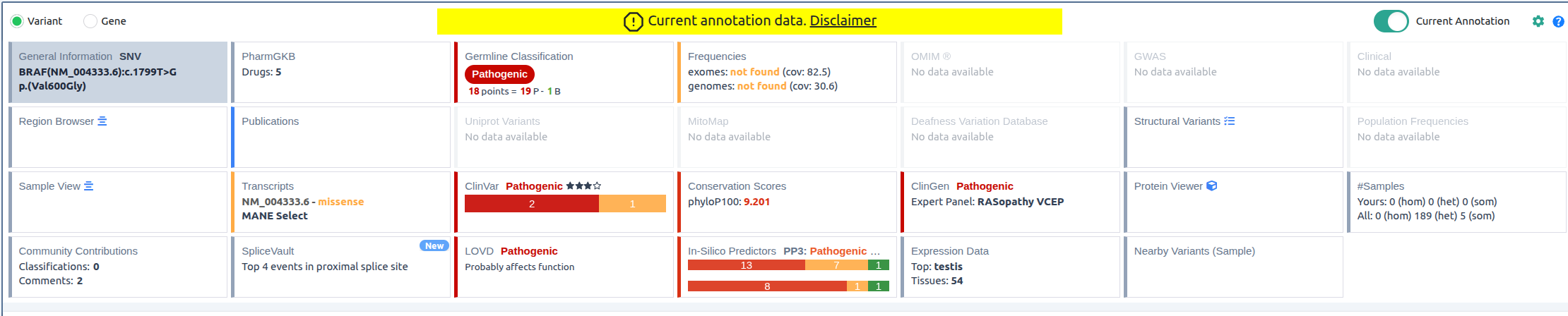Open the Disclaimer link

(843, 20)
